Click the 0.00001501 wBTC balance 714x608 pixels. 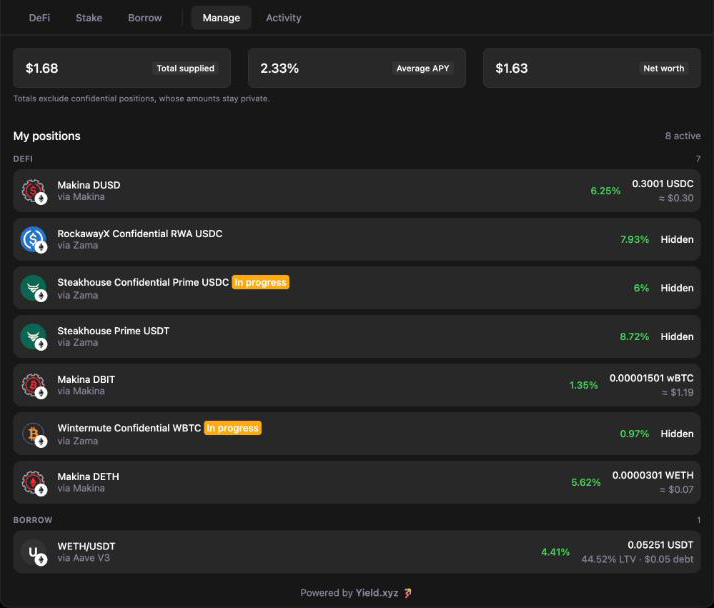coord(651,378)
